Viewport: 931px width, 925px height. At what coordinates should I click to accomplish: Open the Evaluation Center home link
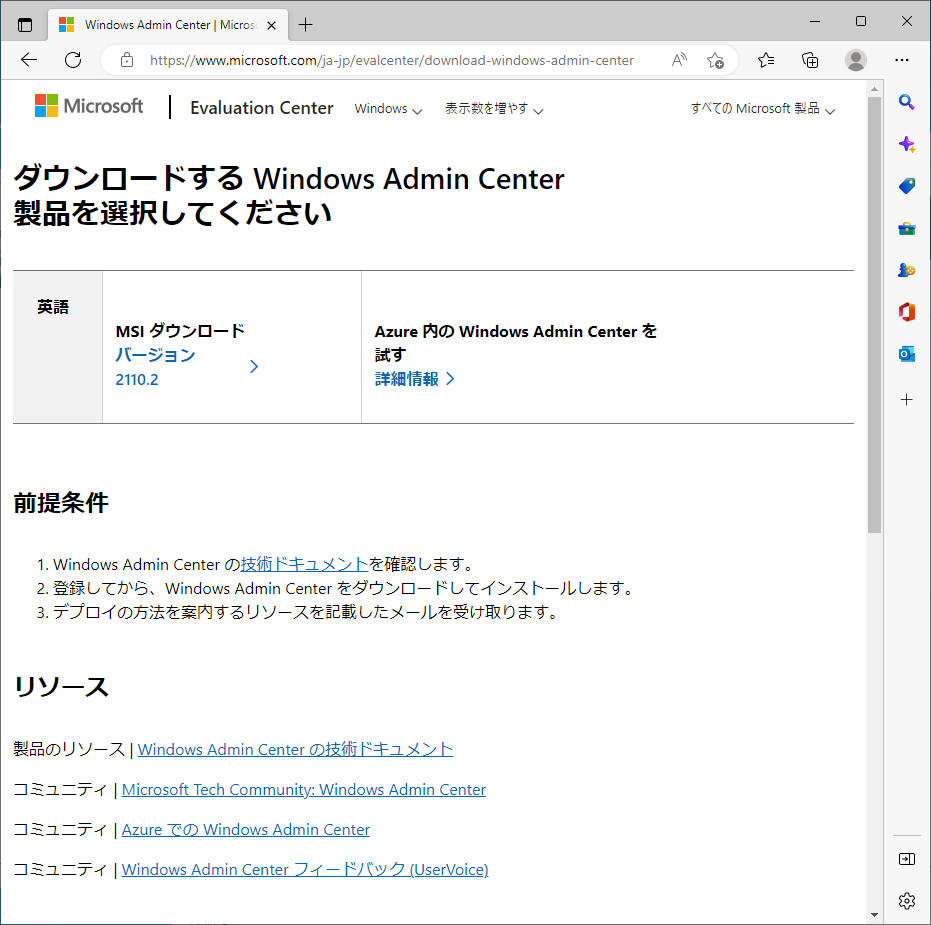pos(261,108)
